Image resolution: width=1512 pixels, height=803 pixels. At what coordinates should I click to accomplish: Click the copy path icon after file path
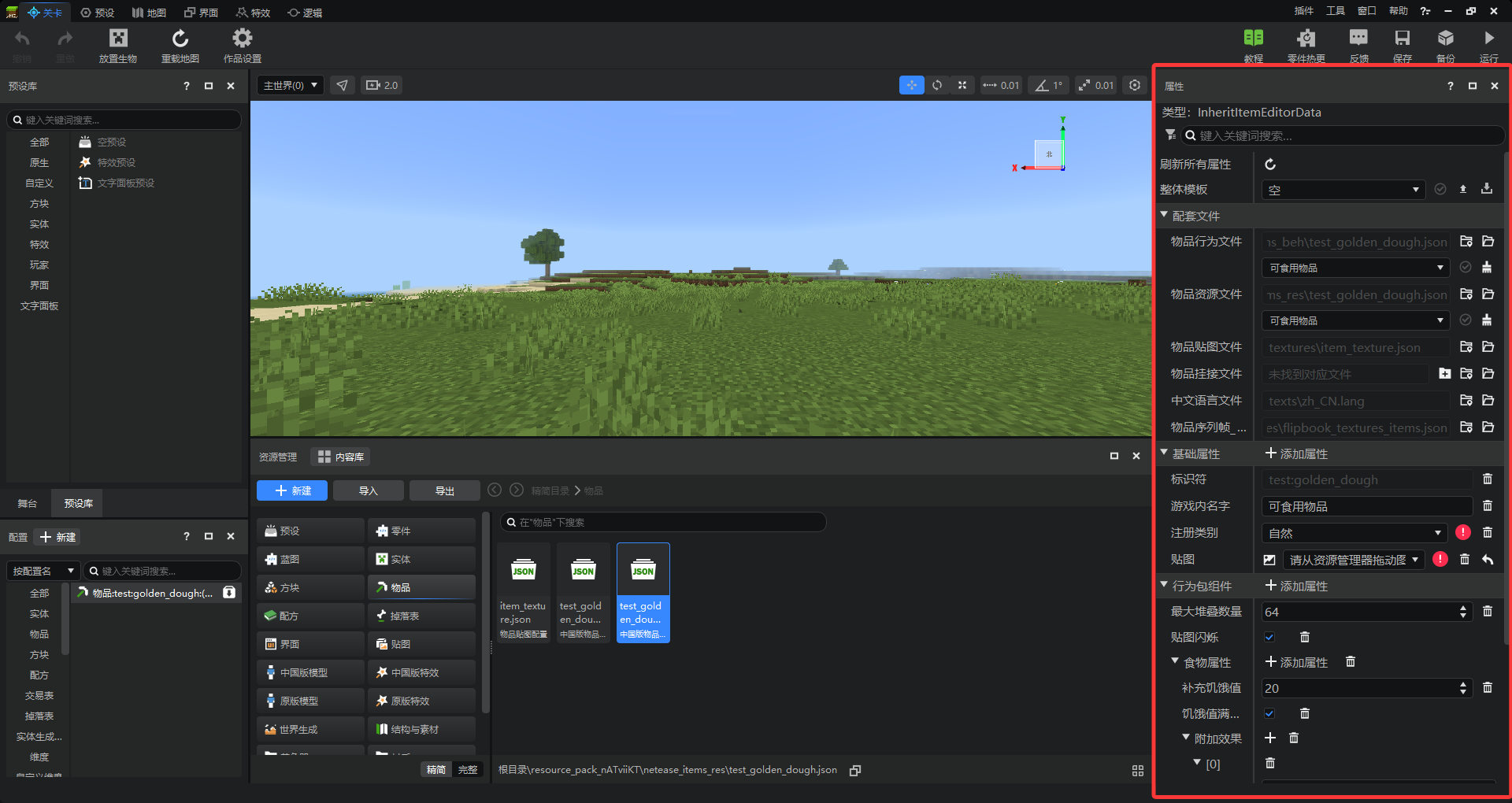pos(855,770)
